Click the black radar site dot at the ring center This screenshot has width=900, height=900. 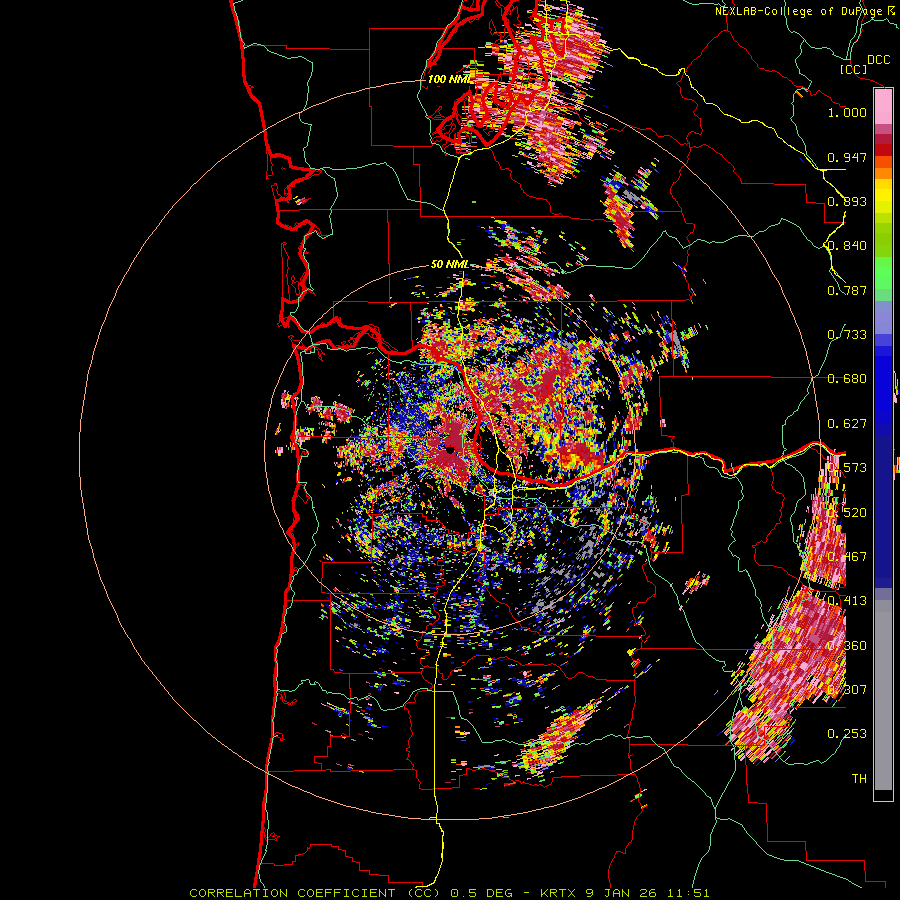coord(451,450)
